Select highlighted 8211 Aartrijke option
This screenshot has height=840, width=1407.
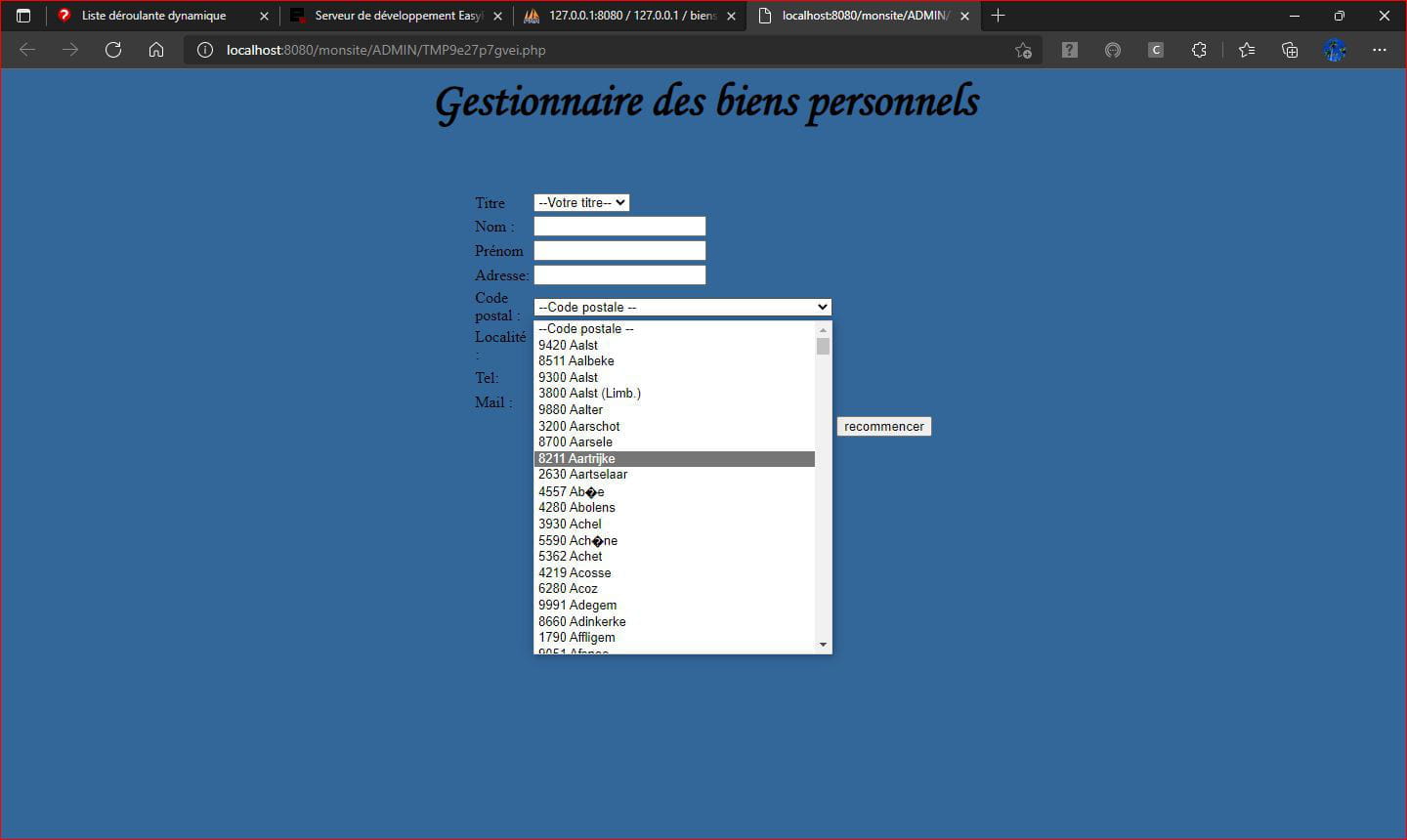[674, 458]
